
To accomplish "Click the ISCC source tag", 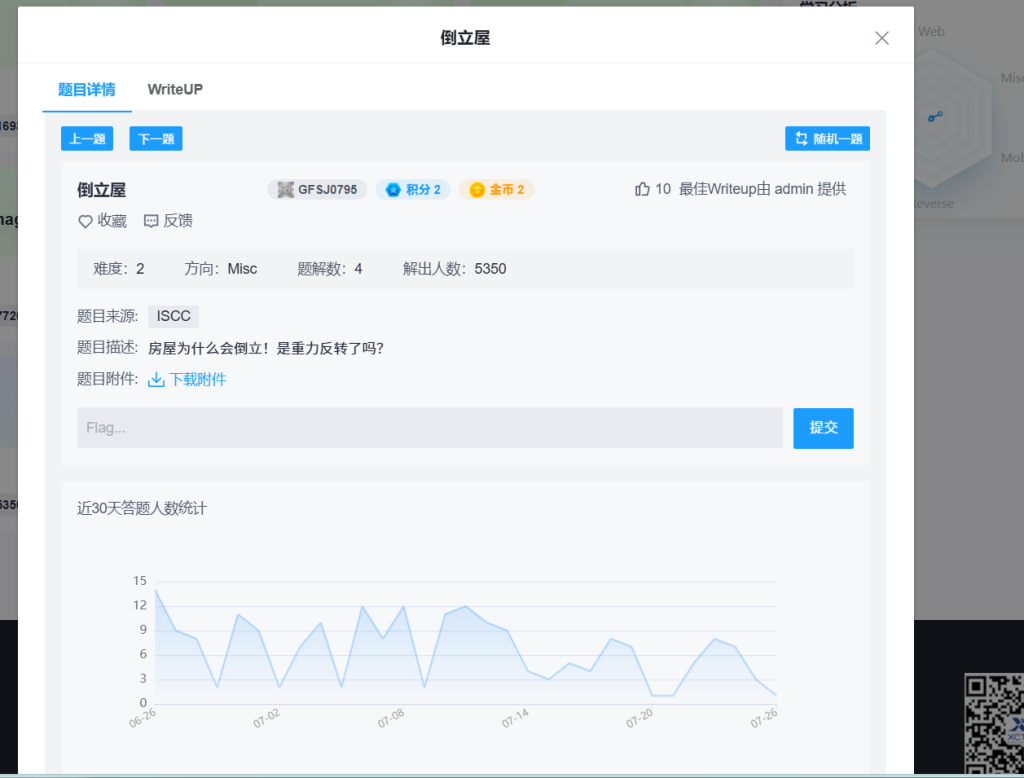I will point(173,316).
